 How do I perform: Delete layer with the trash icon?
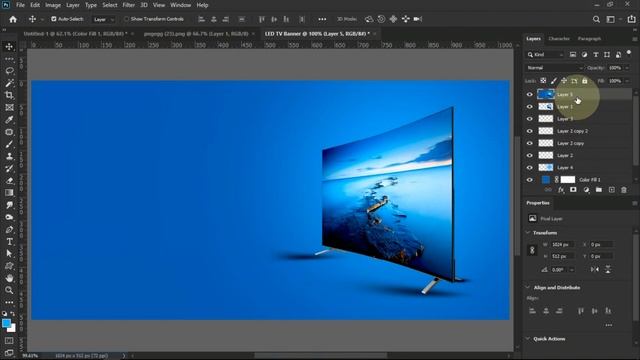(624, 190)
